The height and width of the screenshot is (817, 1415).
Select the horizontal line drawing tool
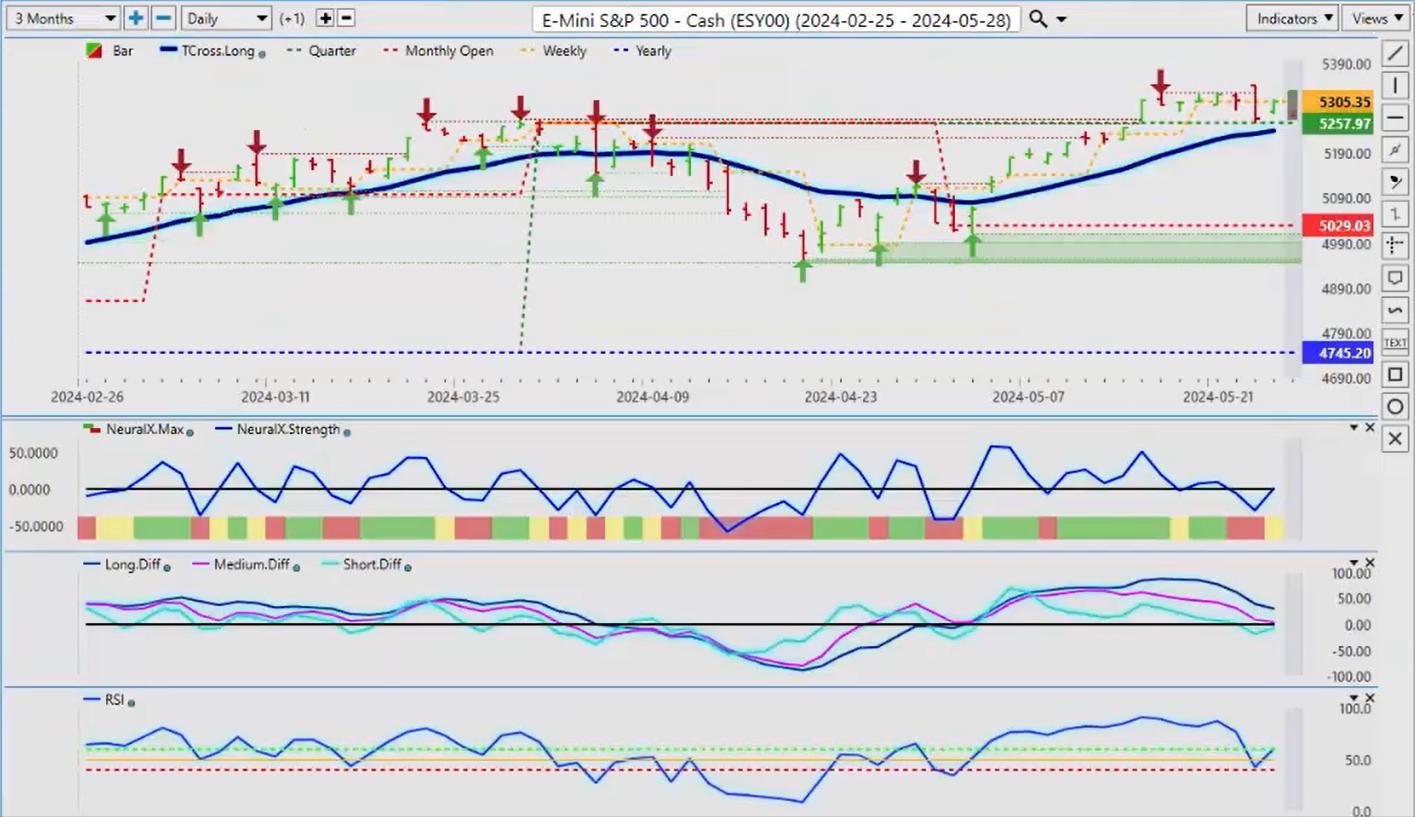click(1395, 117)
